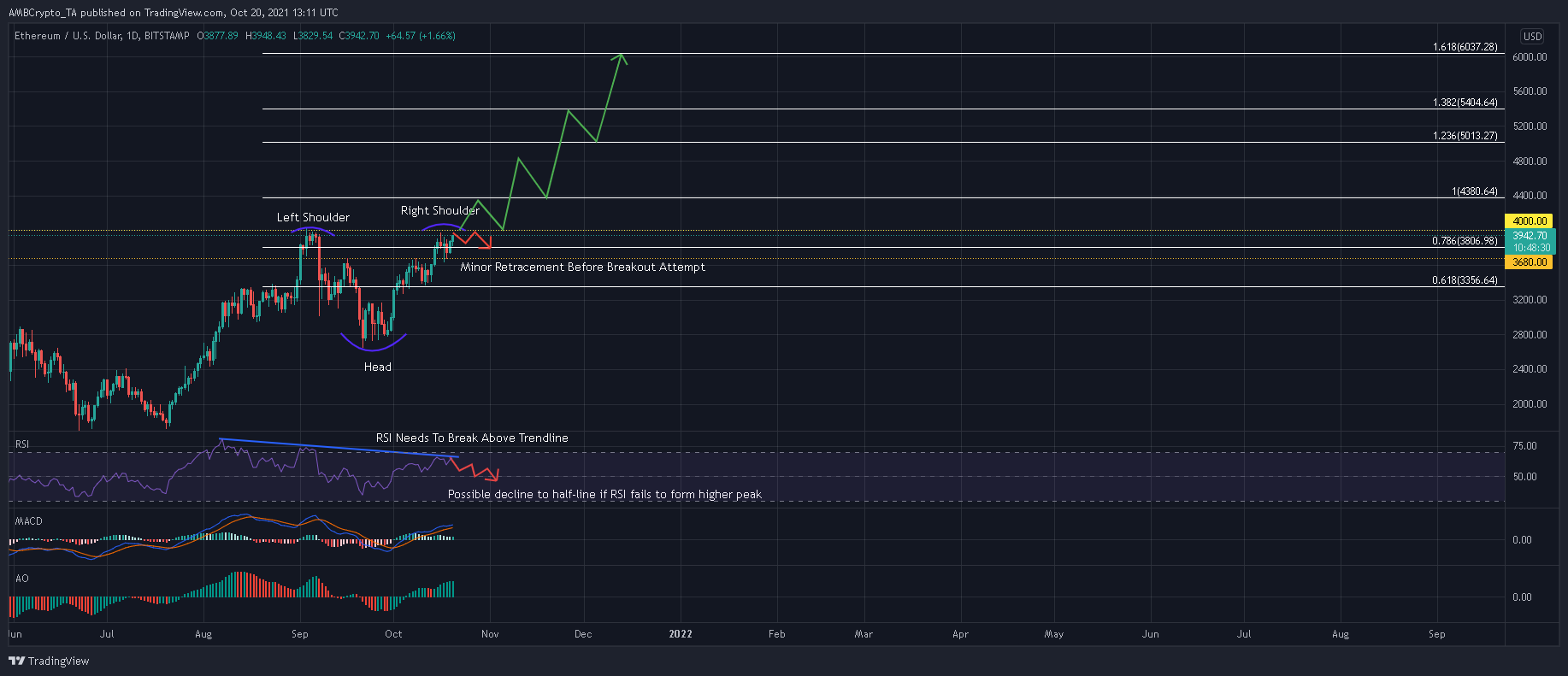Click the Possible decline to half-line annotation
The height and width of the screenshot is (676, 1568).
click(x=604, y=494)
